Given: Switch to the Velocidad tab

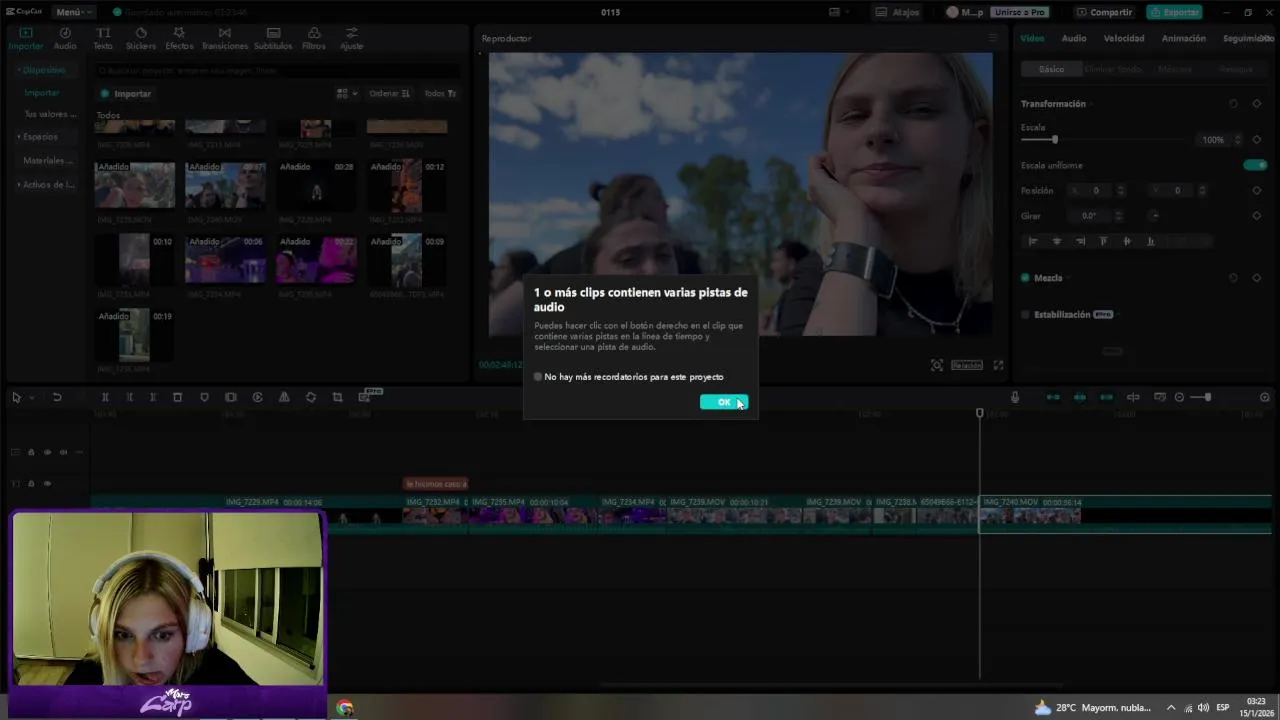Looking at the screenshot, I should (1124, 38).
